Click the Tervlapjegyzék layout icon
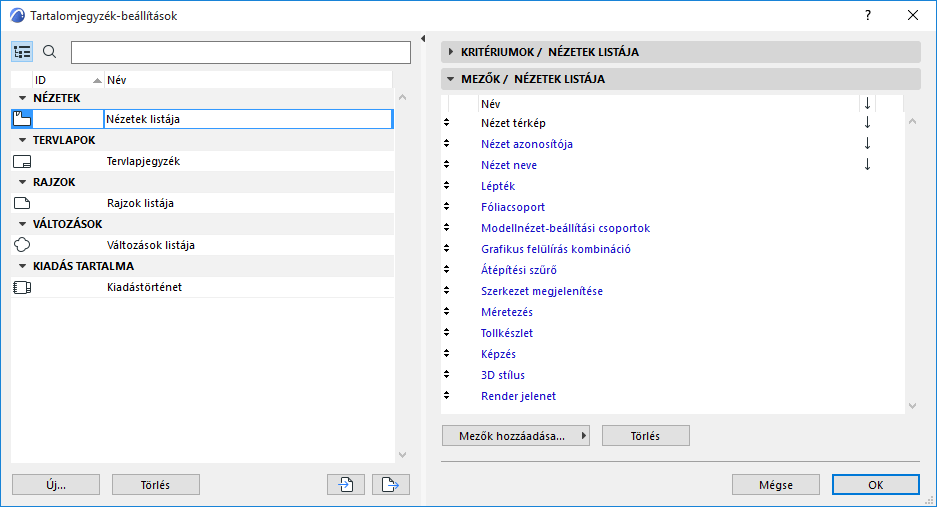Screen dimensions: 937x507 tap(22, 161)
